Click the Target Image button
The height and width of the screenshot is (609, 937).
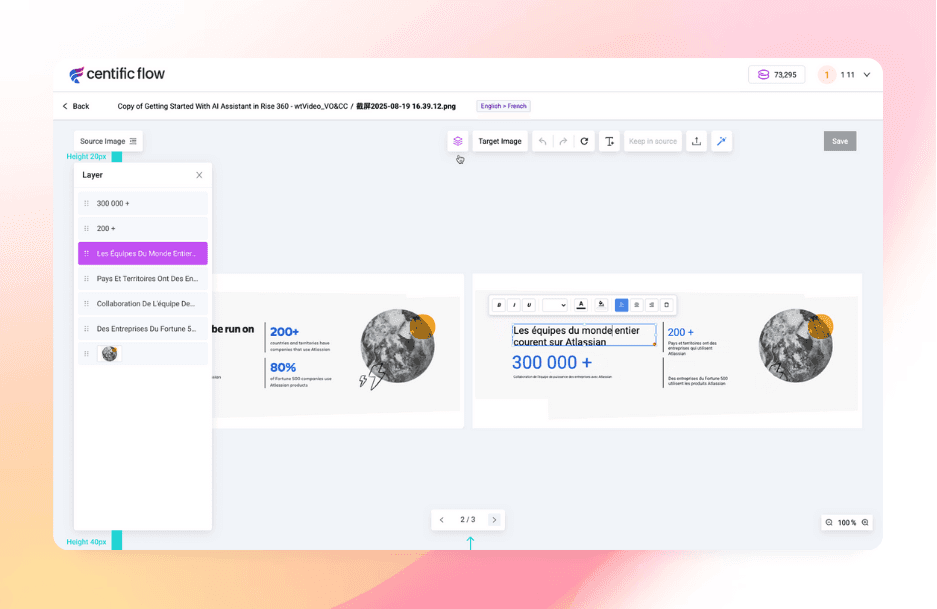click(x=500, y=141)
